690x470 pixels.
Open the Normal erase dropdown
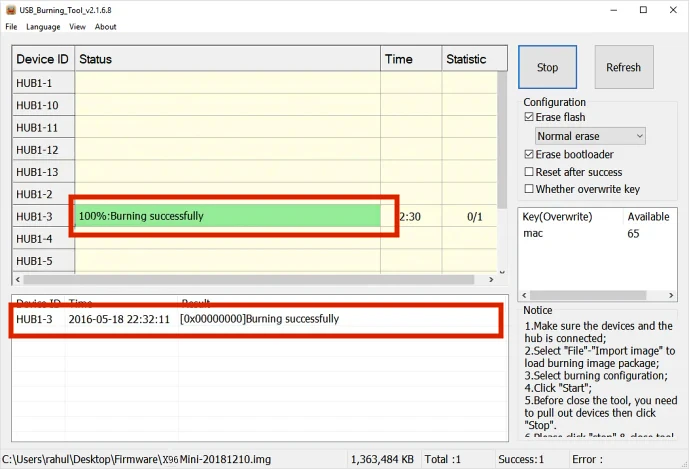590,136
